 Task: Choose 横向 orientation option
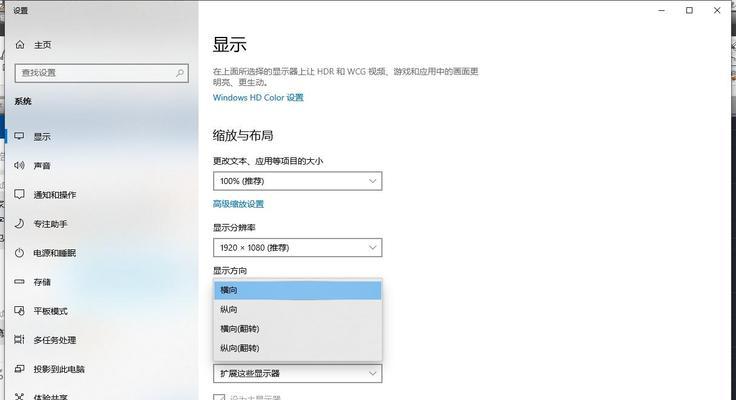pos(298,290)
